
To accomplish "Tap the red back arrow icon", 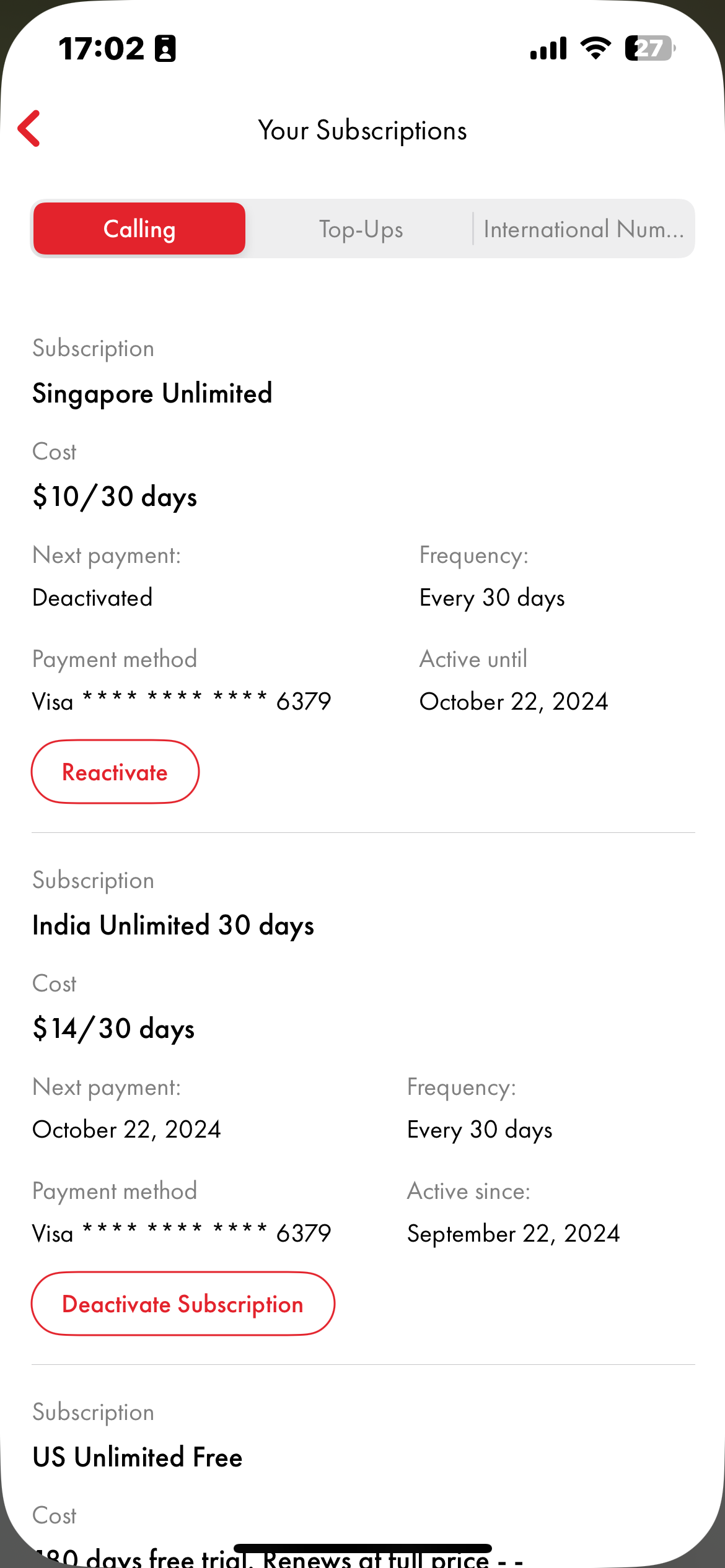I will coord(29,129).
